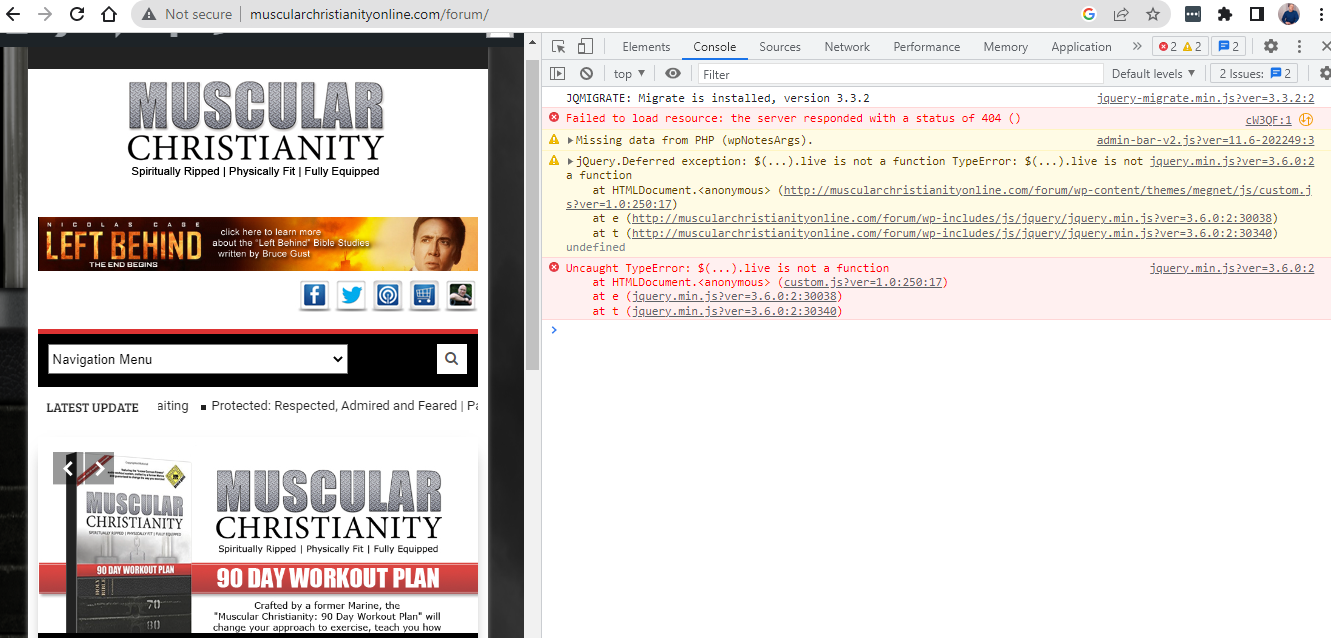Expand the 'Missing data from PHP' warning
The height and width of the screenshot is (638, 1331).
point(571,141)
